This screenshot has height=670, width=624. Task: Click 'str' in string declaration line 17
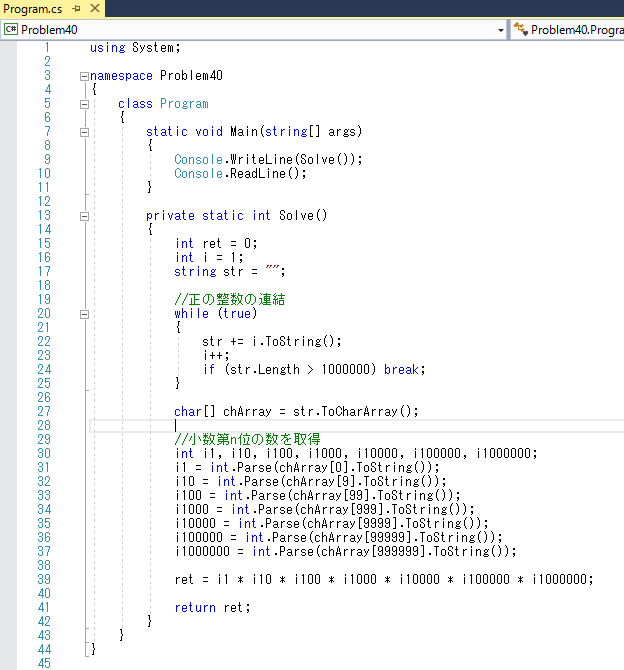coord(233,271)
